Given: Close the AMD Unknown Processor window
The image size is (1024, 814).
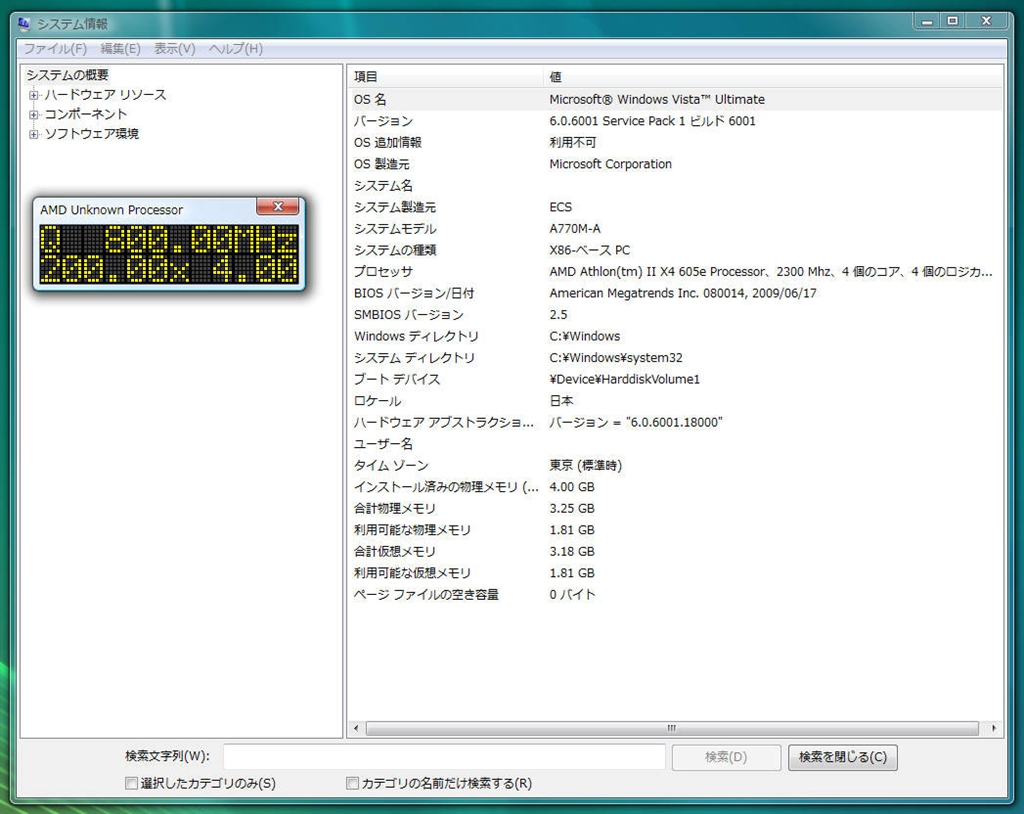Looking at the screenshot, I should (278, 206).
